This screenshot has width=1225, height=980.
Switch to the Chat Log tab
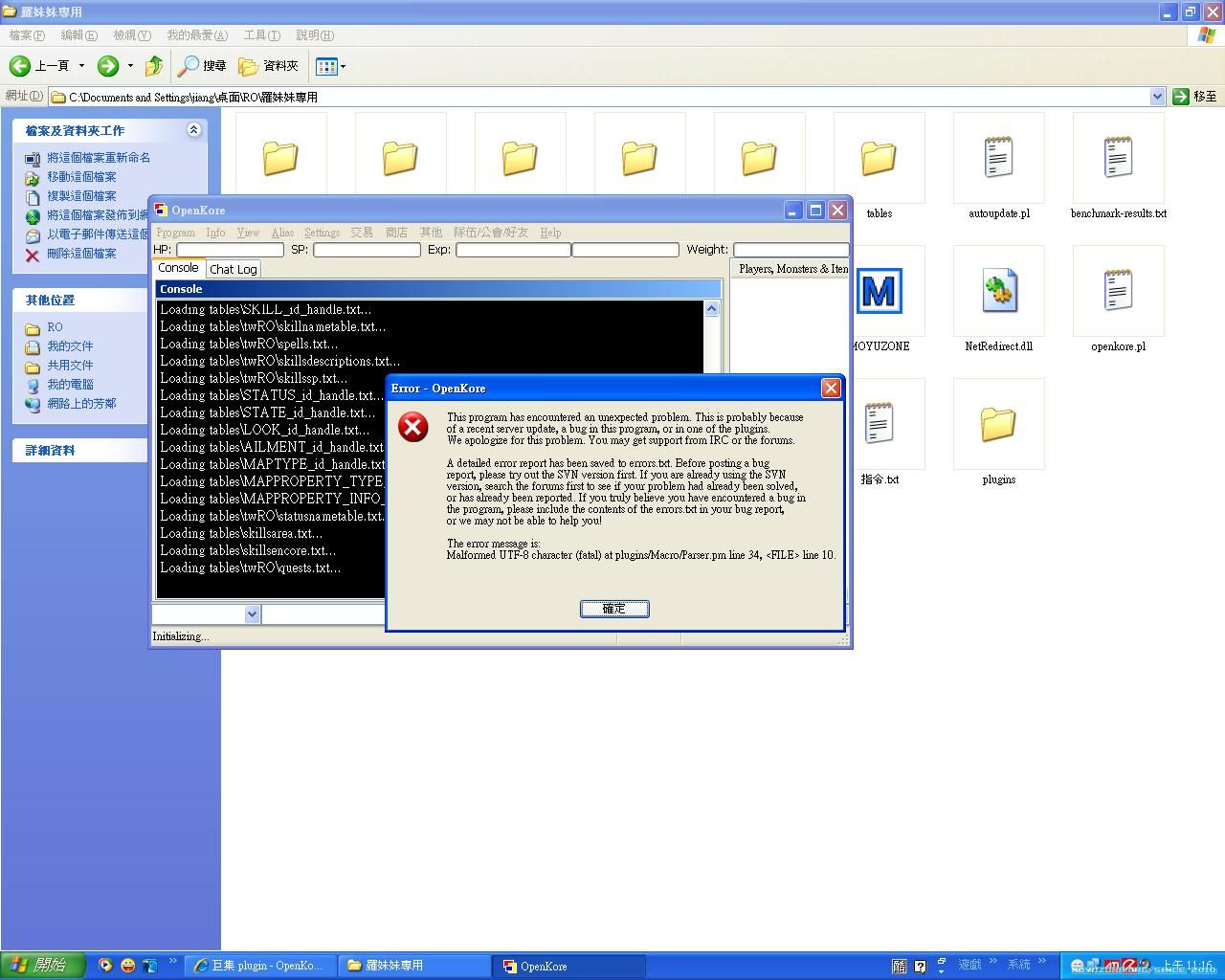point(233,270)
